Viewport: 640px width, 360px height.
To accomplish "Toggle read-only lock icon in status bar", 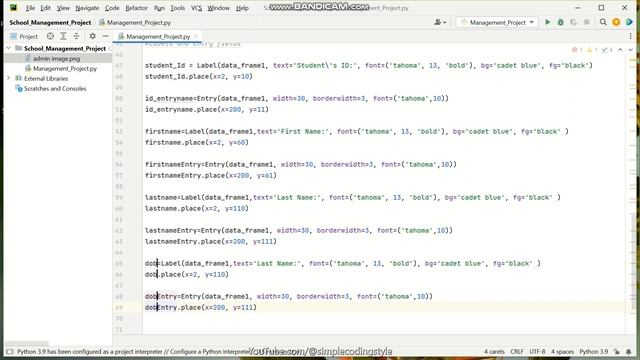I will (x=617, y=351).
